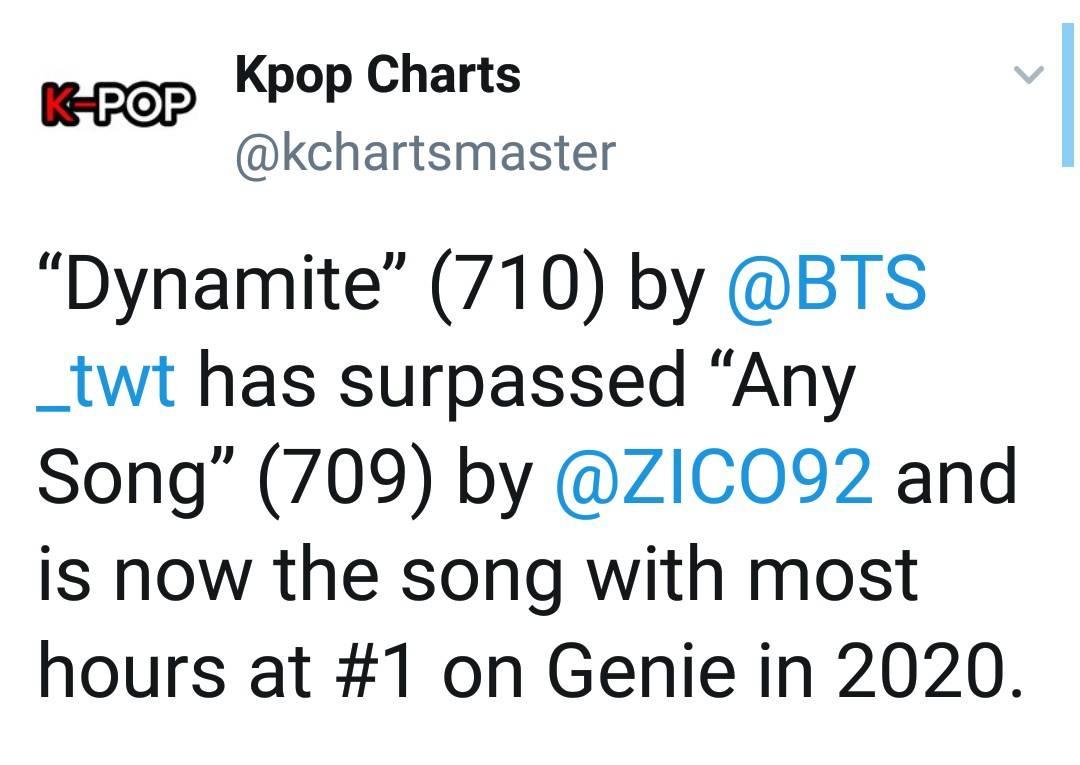Open the K-POP profile avatar
Image resolution: width=1080 pixels, height=765 pixels.
(x=118, y=104)
